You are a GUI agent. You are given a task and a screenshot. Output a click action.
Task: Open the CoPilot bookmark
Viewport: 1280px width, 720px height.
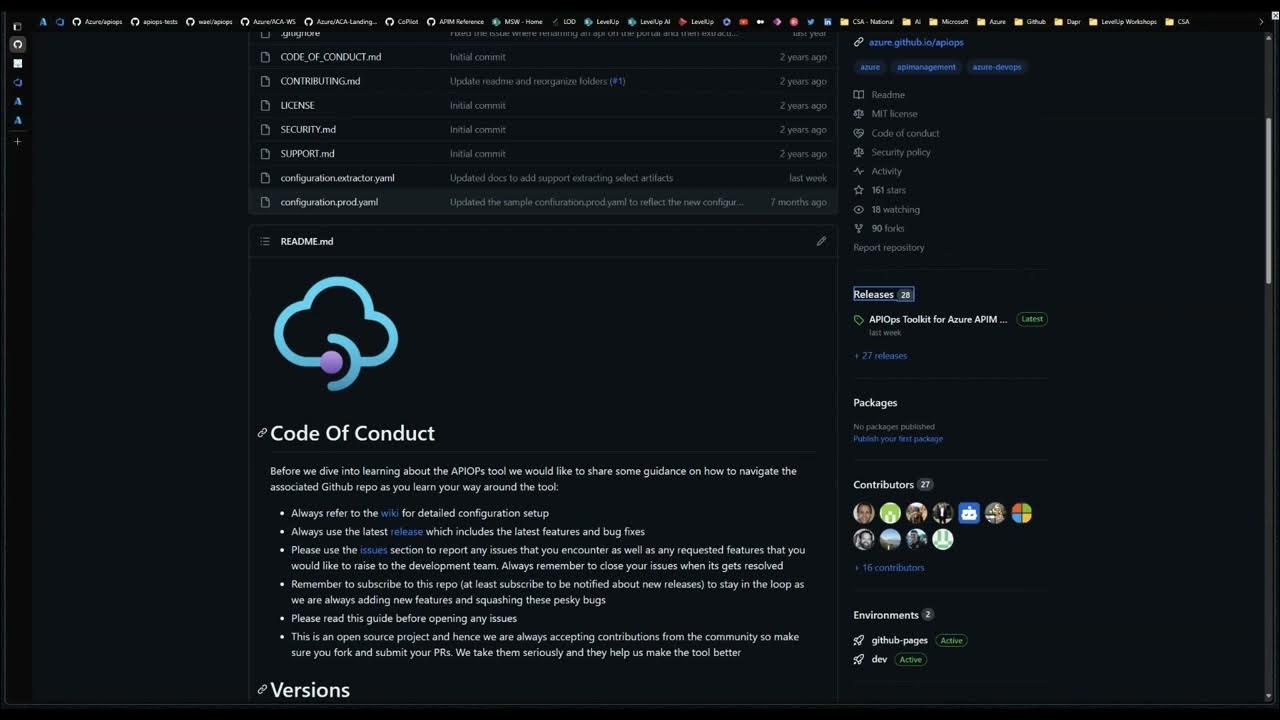tap(402, 21)
